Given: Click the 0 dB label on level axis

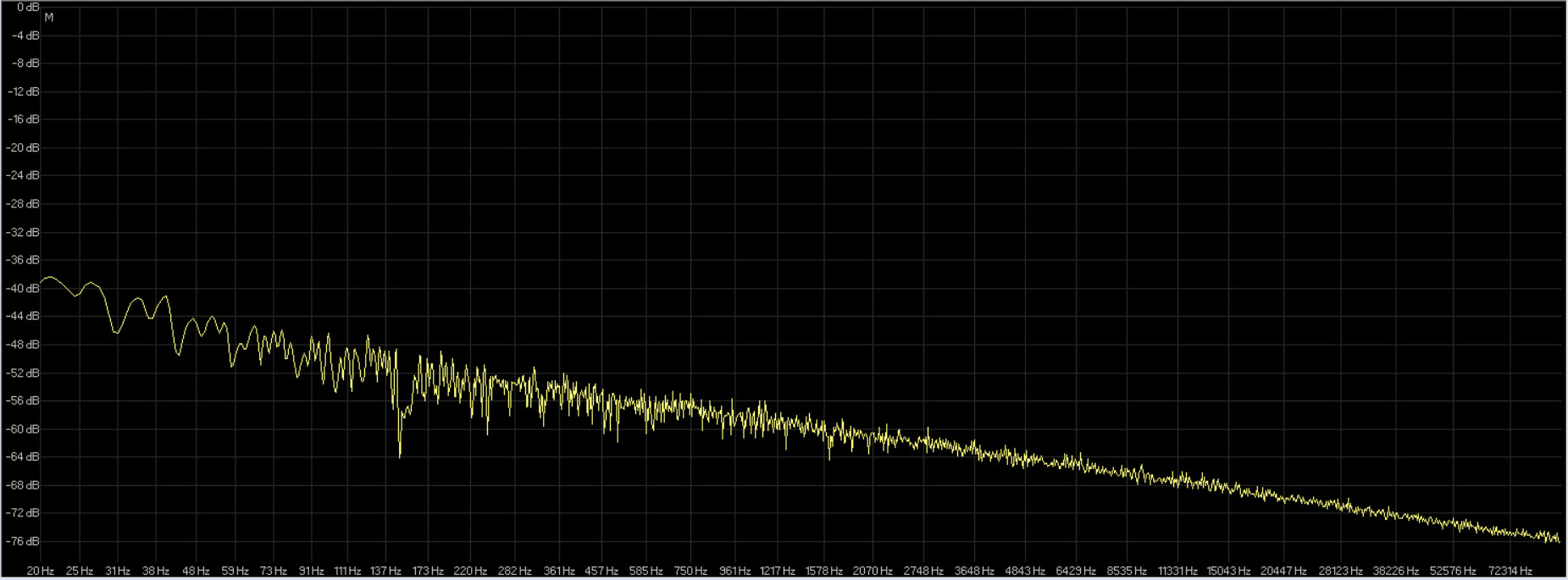Looking at the screenshot, I should pos(27,7).
